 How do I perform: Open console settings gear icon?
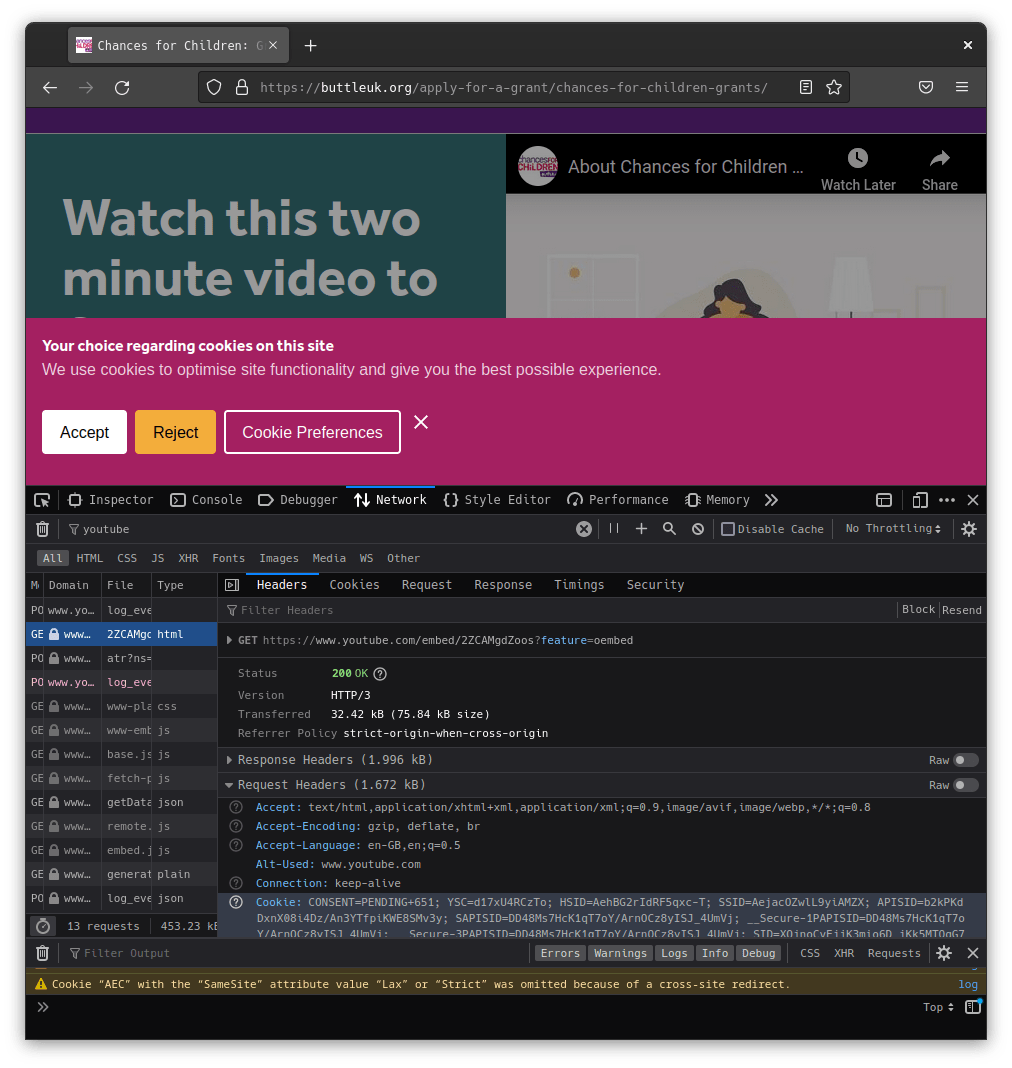(x=944, y=954)
